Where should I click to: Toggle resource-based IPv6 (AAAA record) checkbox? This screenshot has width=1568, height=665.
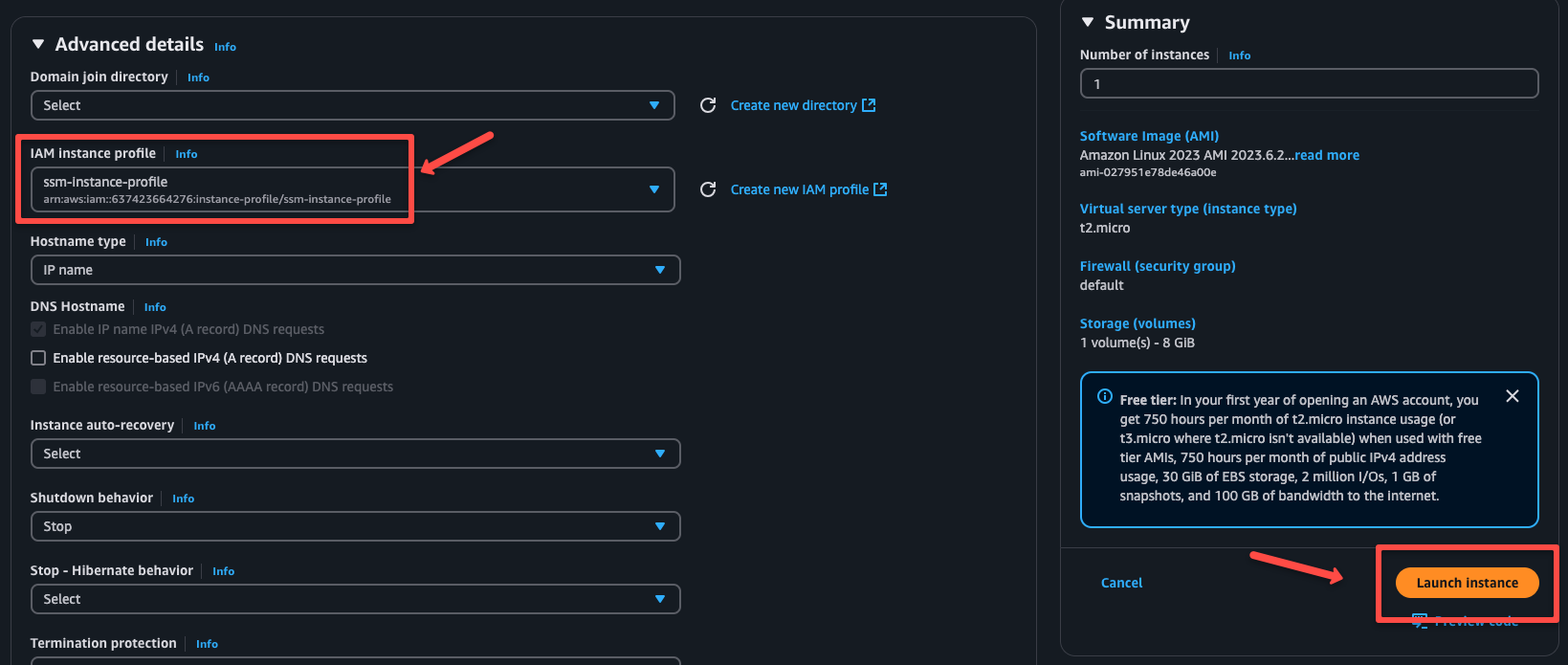[x=38, y=387]
